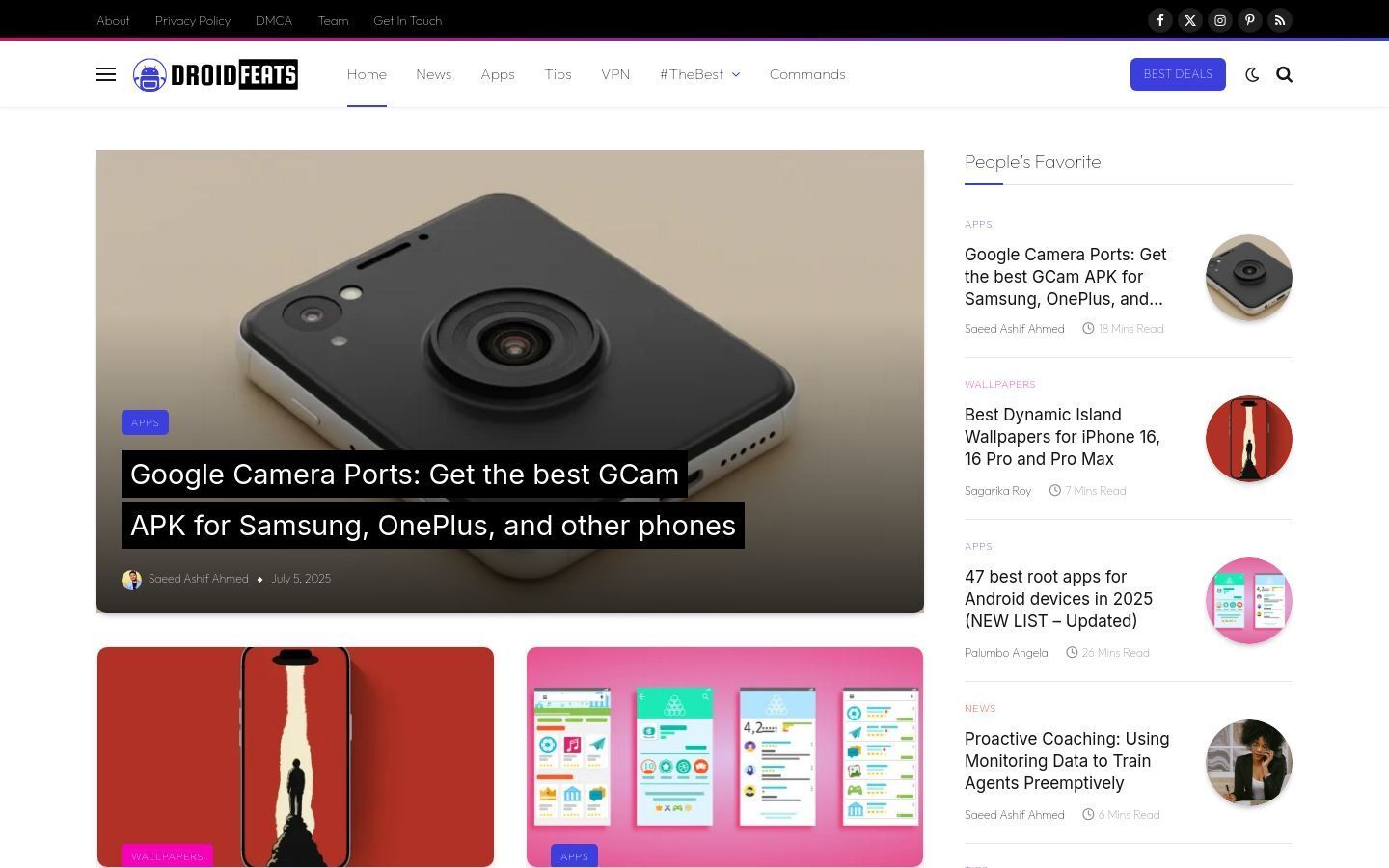Click sidebar camera phone round thumbnail

pyautogui.click(x=1249, y=278)
